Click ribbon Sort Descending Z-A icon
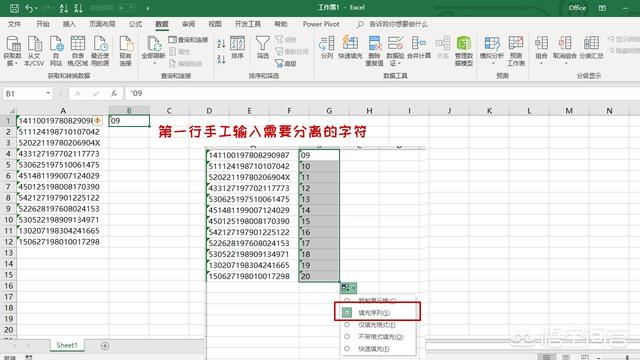The height and width of the screenshot is (360, 640). tap(221, 59)
